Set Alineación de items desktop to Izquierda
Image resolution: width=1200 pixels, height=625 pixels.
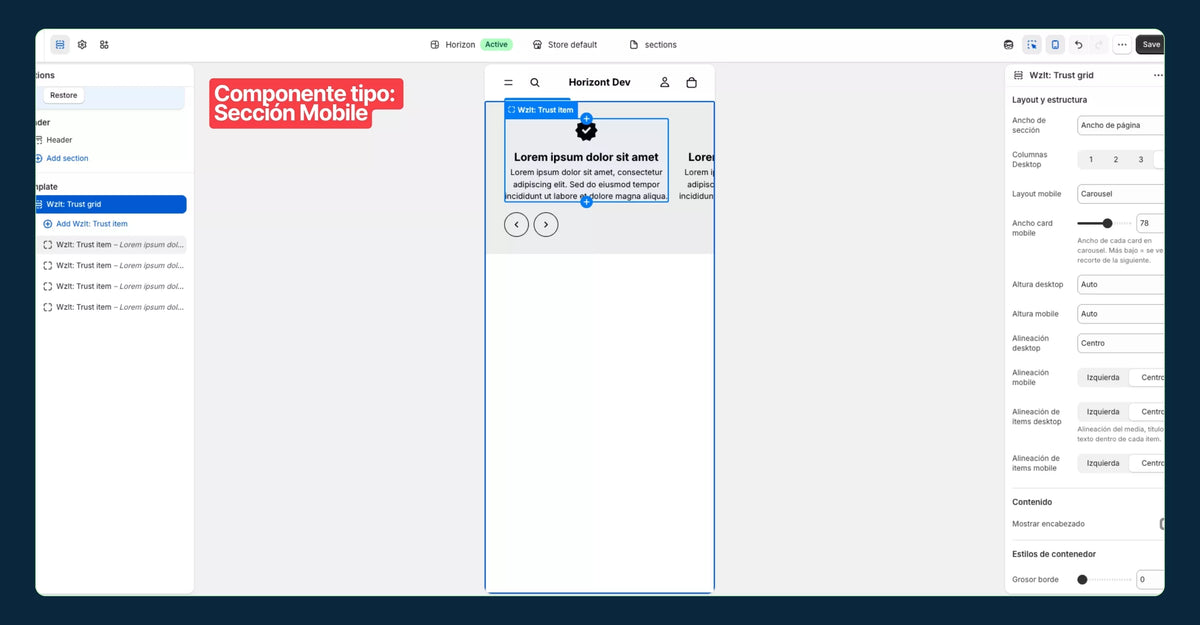pos(1103,412)
